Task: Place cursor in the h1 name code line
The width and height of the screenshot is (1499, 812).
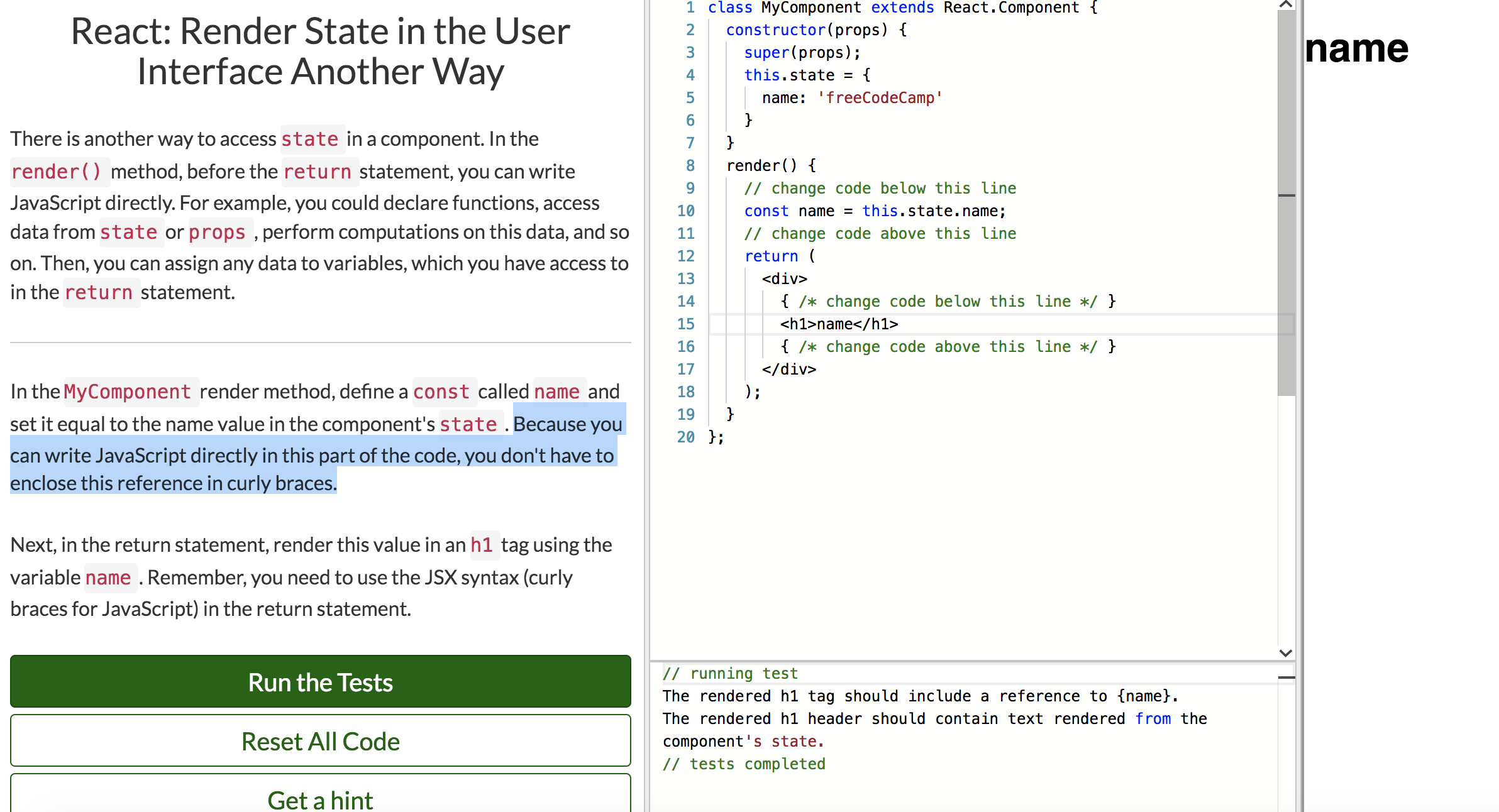Action: click(x=839, y=324)
